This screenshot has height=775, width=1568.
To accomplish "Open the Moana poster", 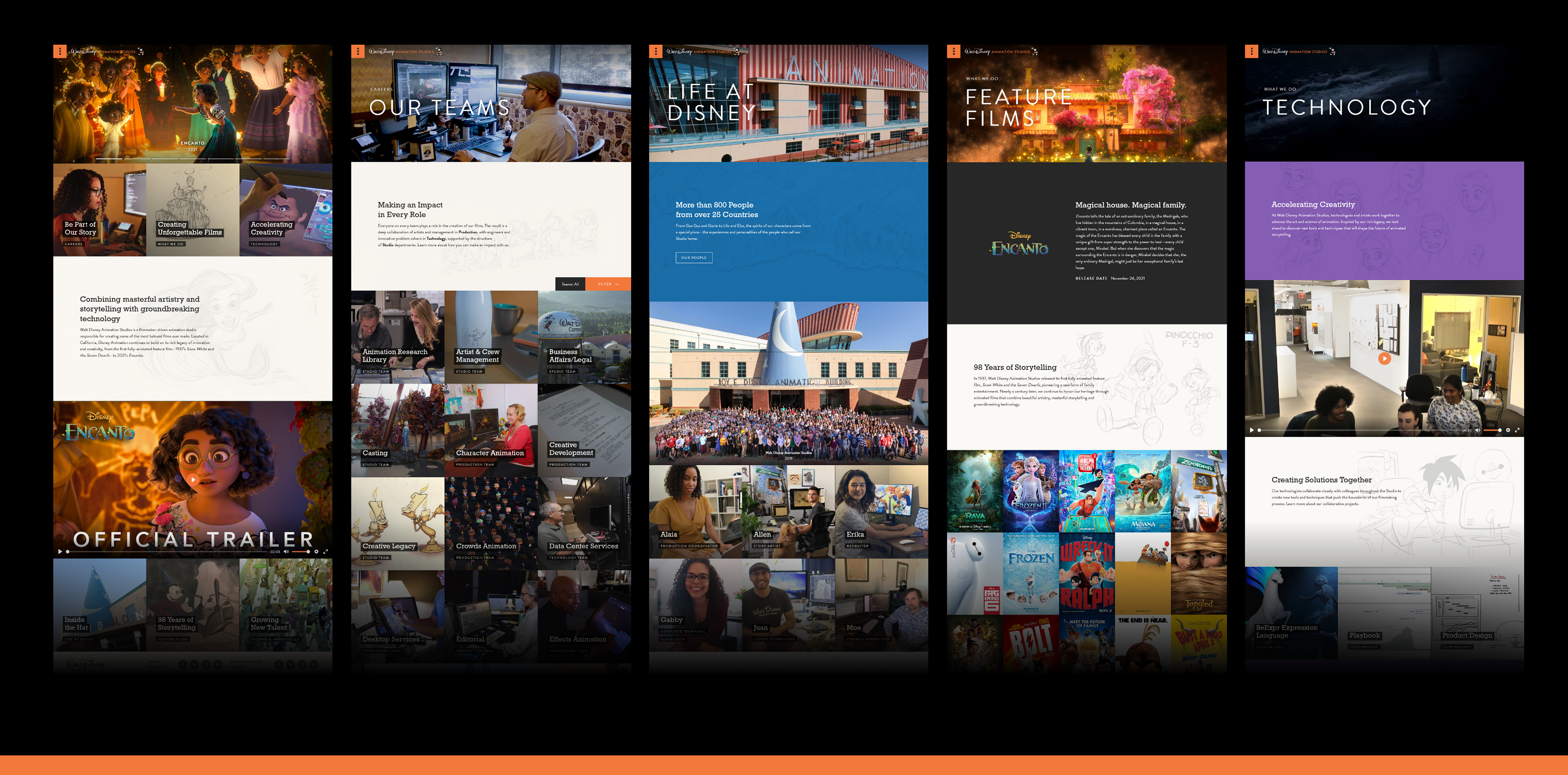I will pos(1143,491).
